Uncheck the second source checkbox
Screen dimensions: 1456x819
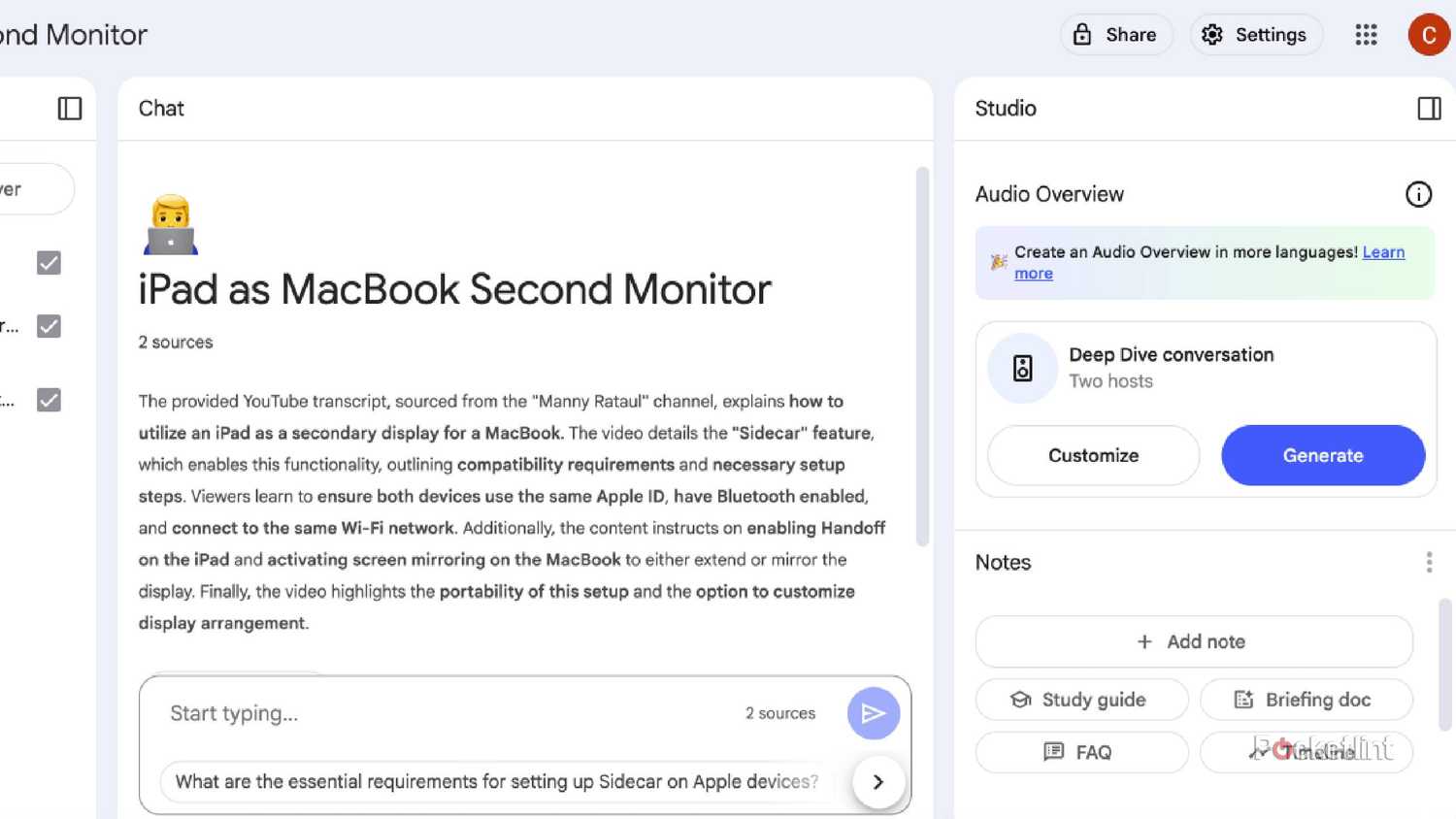tap(49, 326)
